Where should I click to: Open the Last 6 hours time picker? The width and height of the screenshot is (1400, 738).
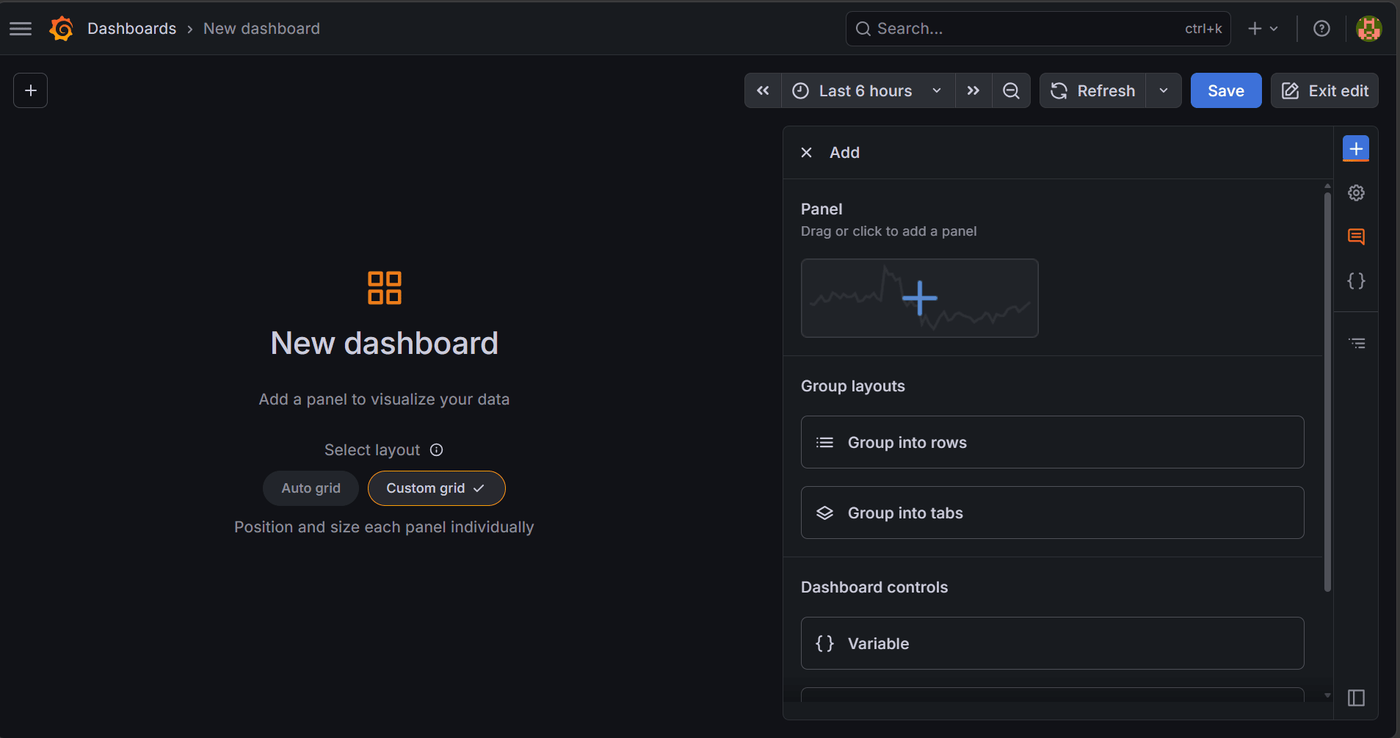point(868,91)
